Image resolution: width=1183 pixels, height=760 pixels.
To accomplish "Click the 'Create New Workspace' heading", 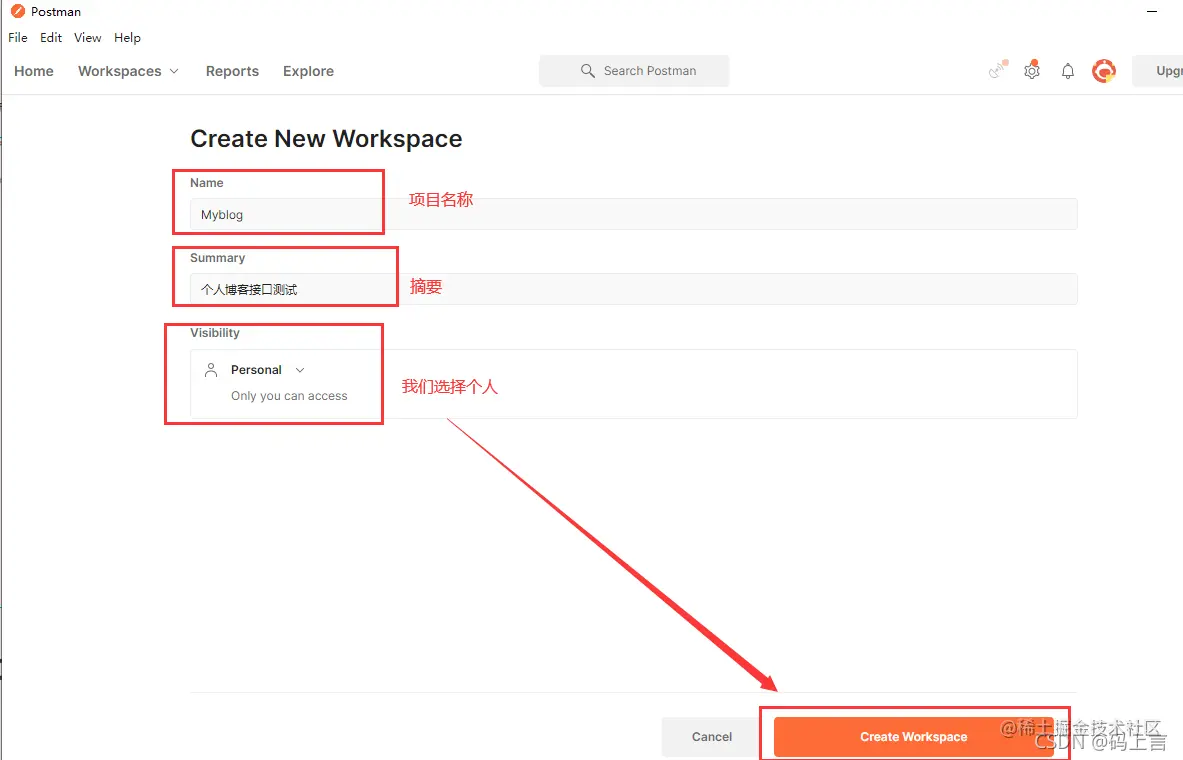I will point(326,139).
